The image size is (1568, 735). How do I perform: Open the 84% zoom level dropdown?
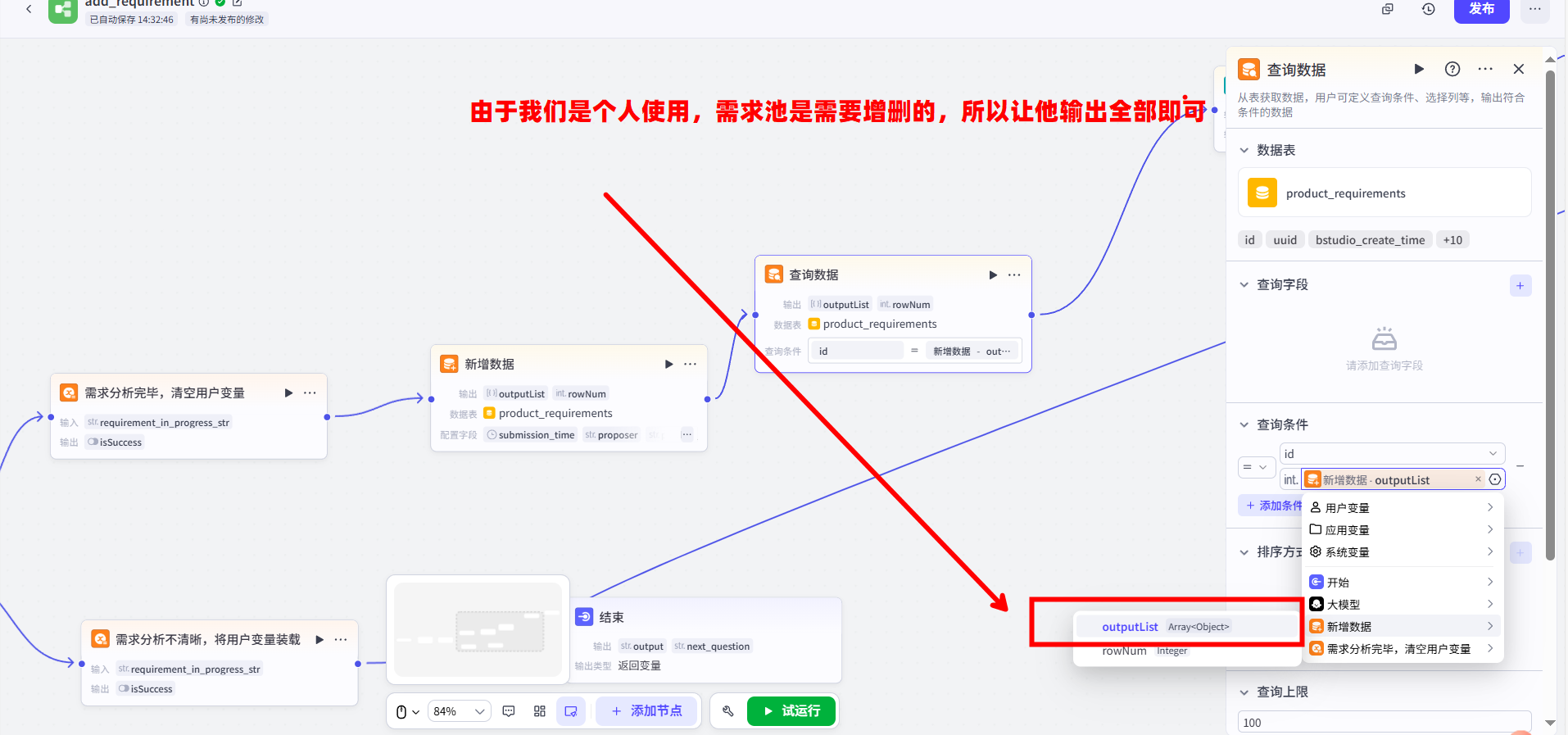tap(459, 711)
